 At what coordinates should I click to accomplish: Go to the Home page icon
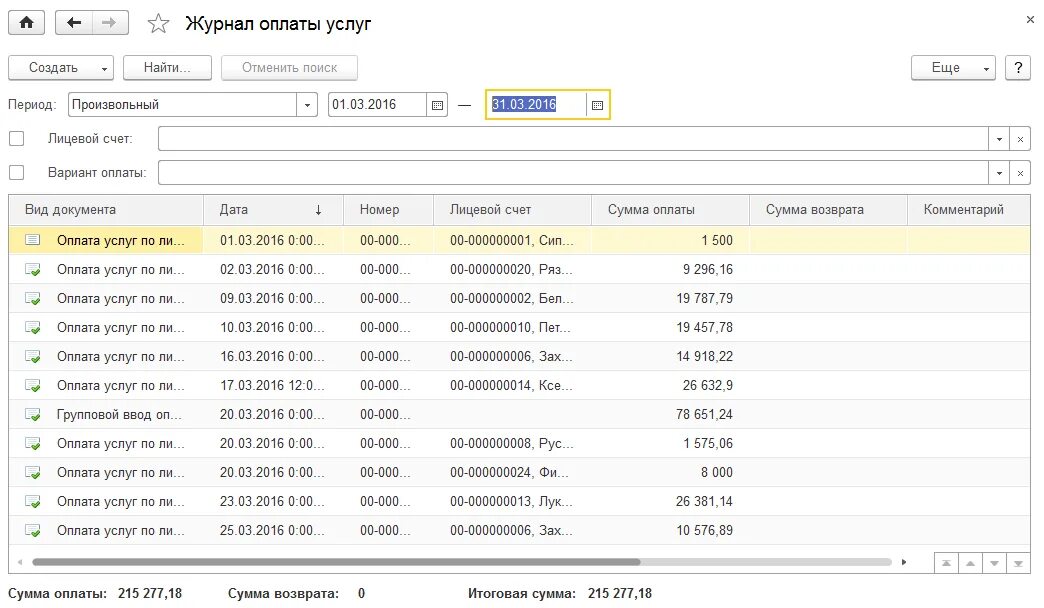pos(27,23)
